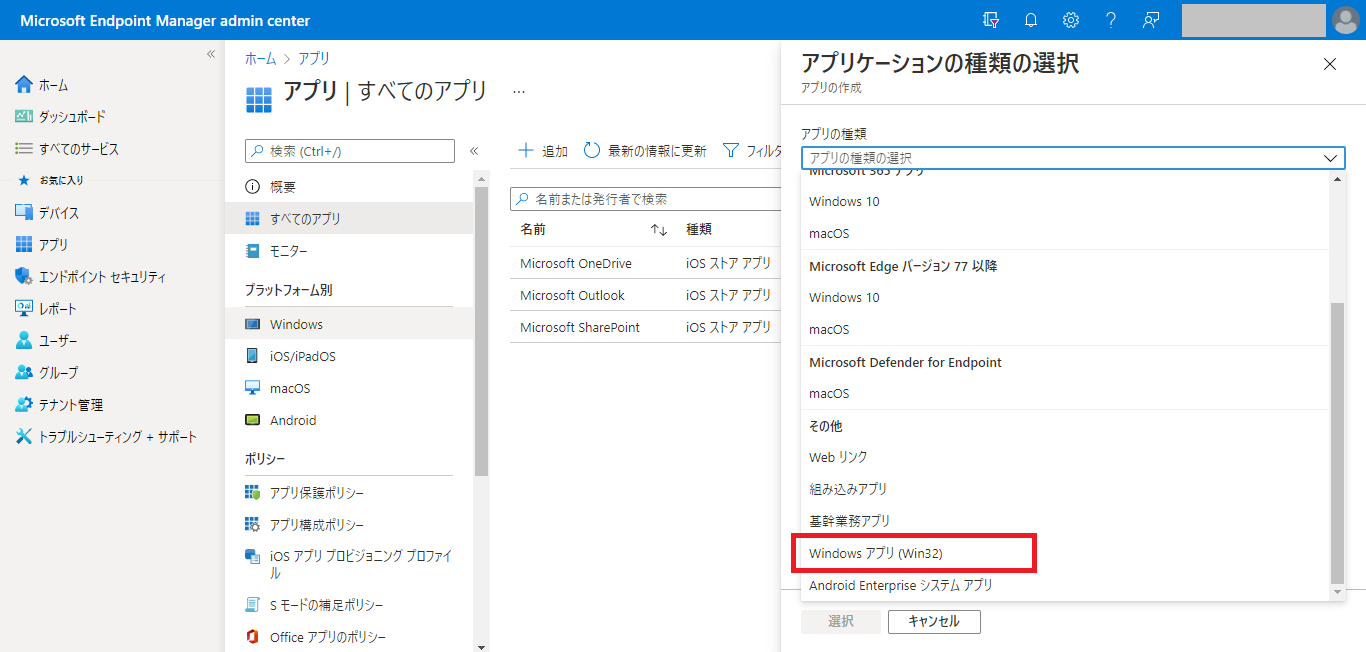Screen dimensions: 1366x652
Task: Click the キャンセル button
Action: (934, 621)
